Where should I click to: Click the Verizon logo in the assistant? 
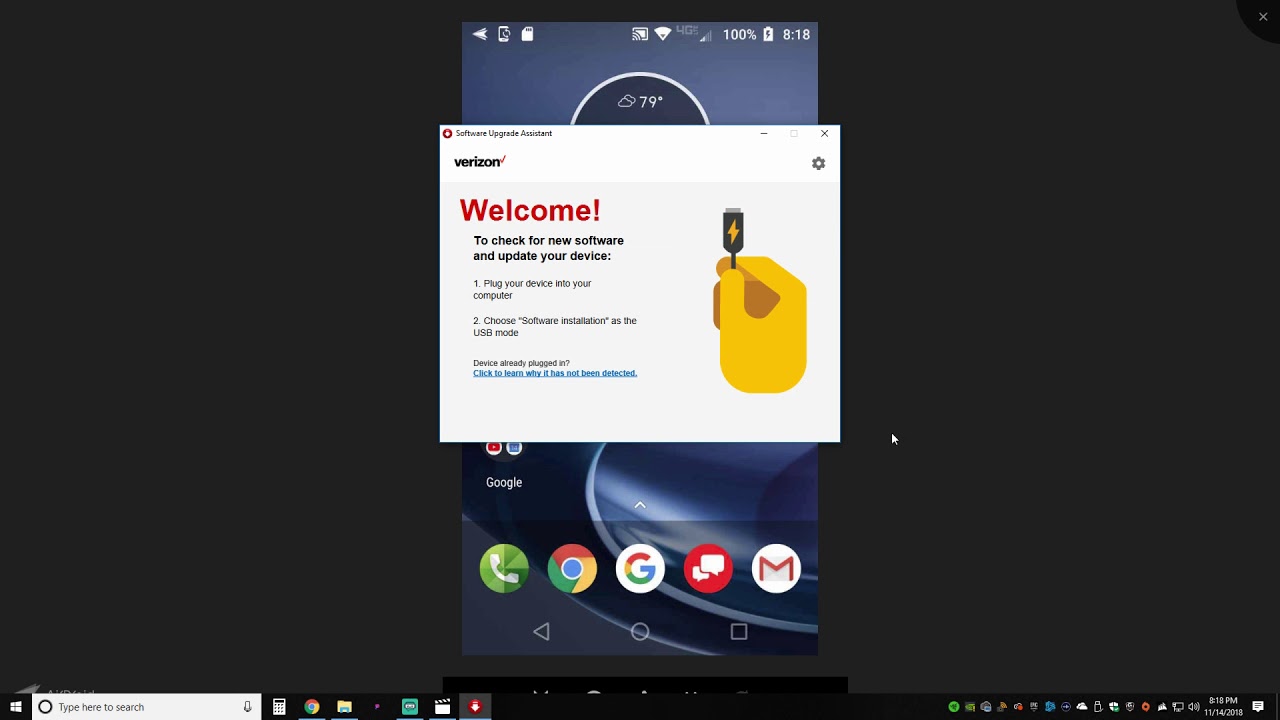pyautogui.click(x=480, y=162)
